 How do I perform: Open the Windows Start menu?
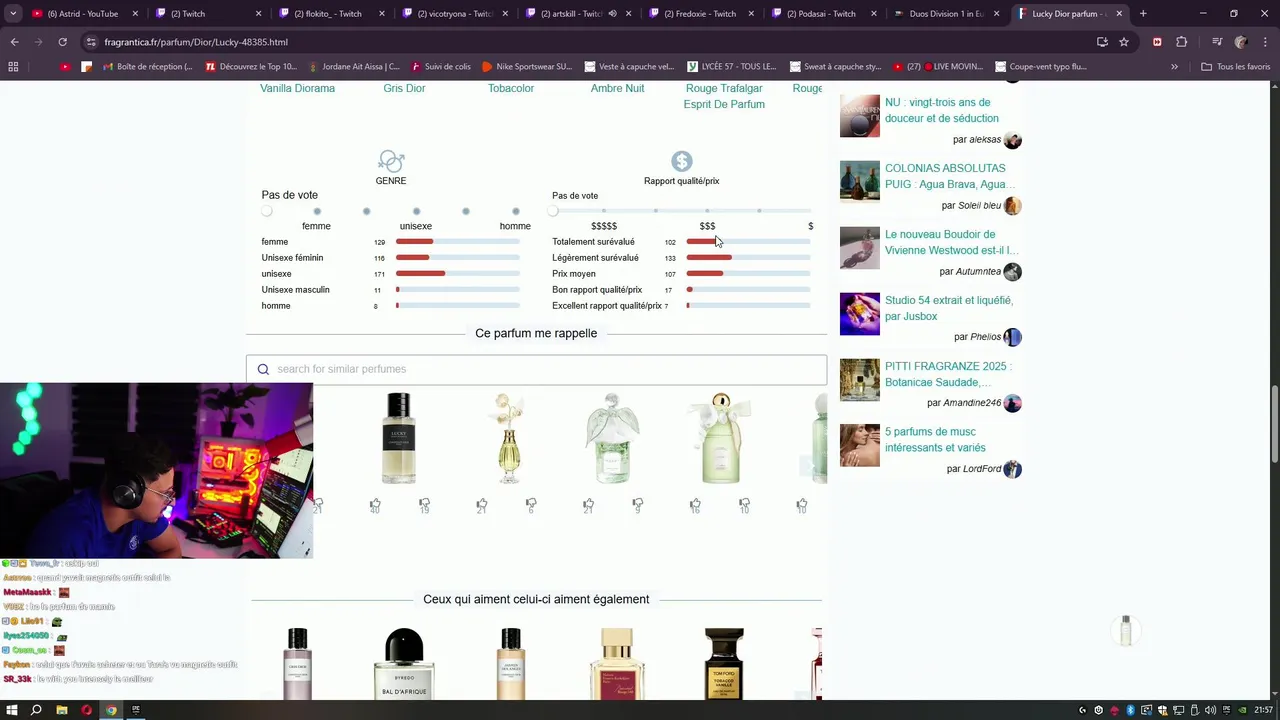point(12,710)
